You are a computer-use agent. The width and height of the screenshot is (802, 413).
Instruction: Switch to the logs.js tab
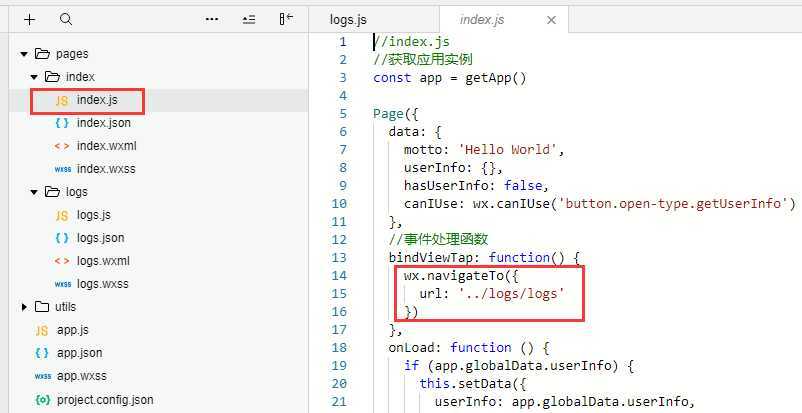click(x=348, y=20)
